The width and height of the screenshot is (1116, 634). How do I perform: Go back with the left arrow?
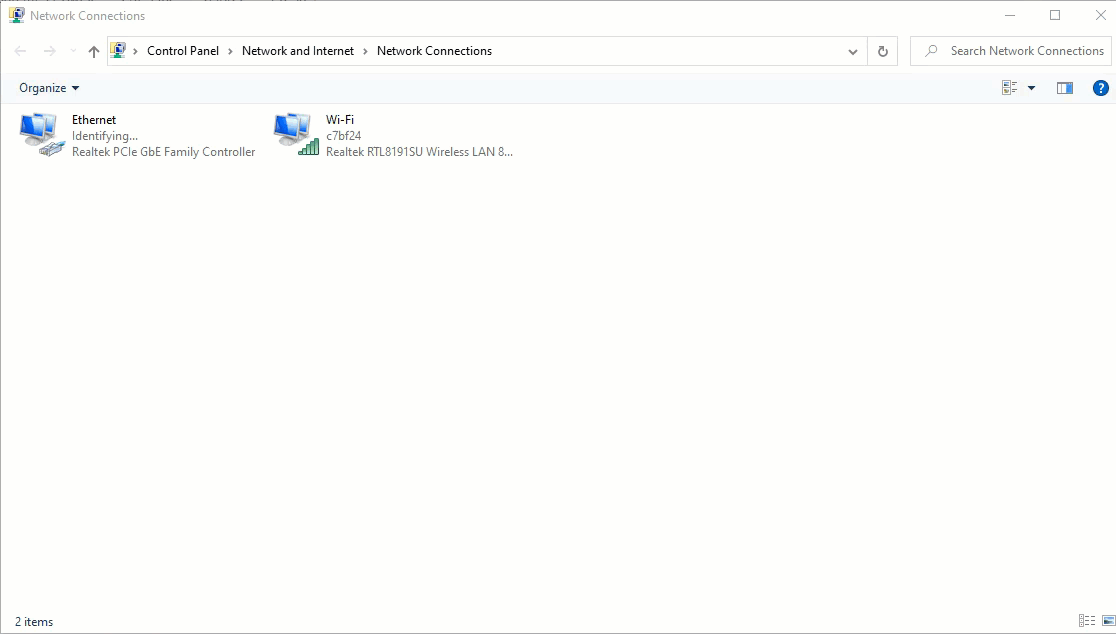coord(21,51)
